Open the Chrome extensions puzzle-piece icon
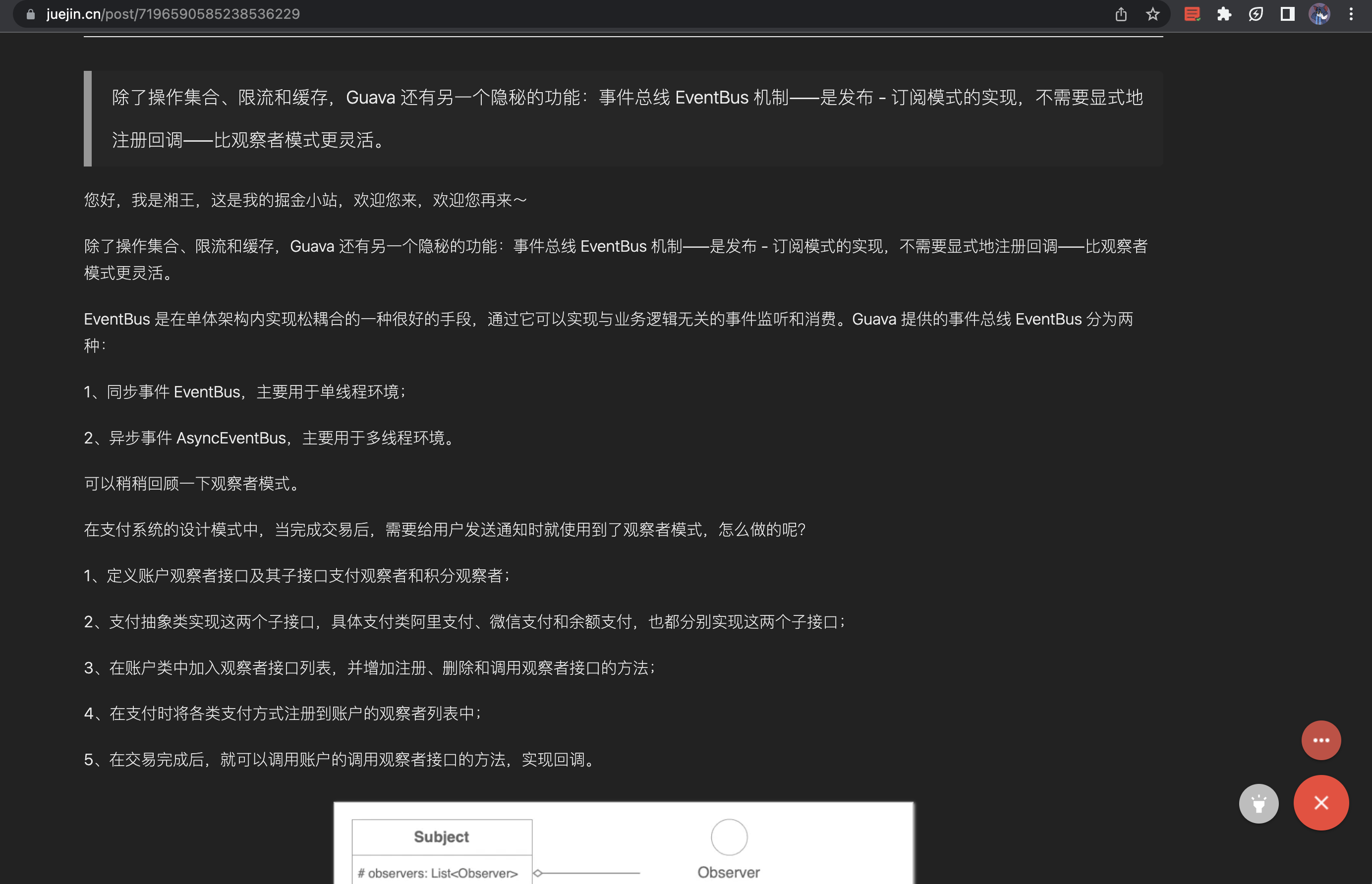The image size is (1372, 884). (1224, 14)
